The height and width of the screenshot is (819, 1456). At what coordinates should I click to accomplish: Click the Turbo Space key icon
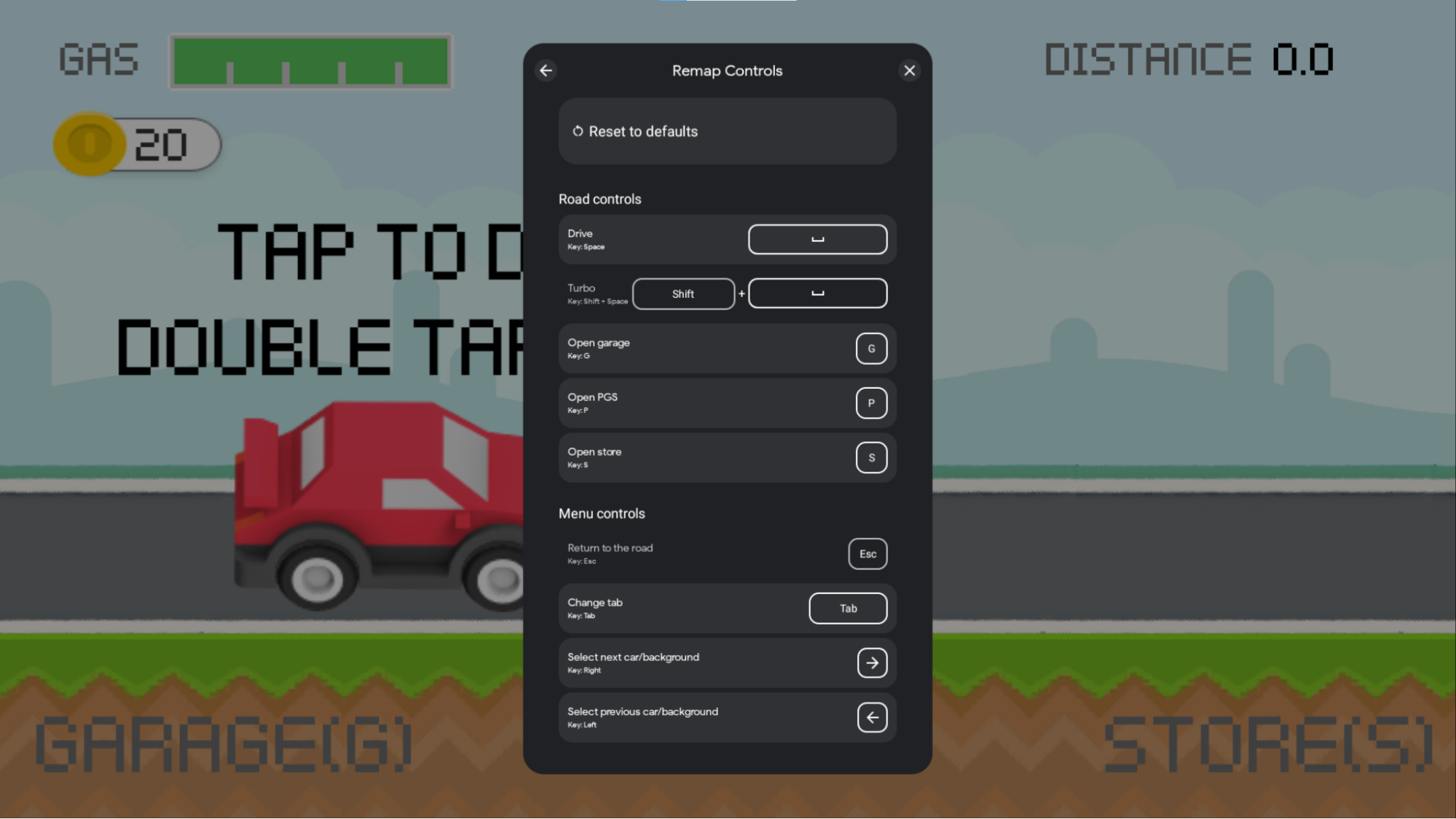818,293
